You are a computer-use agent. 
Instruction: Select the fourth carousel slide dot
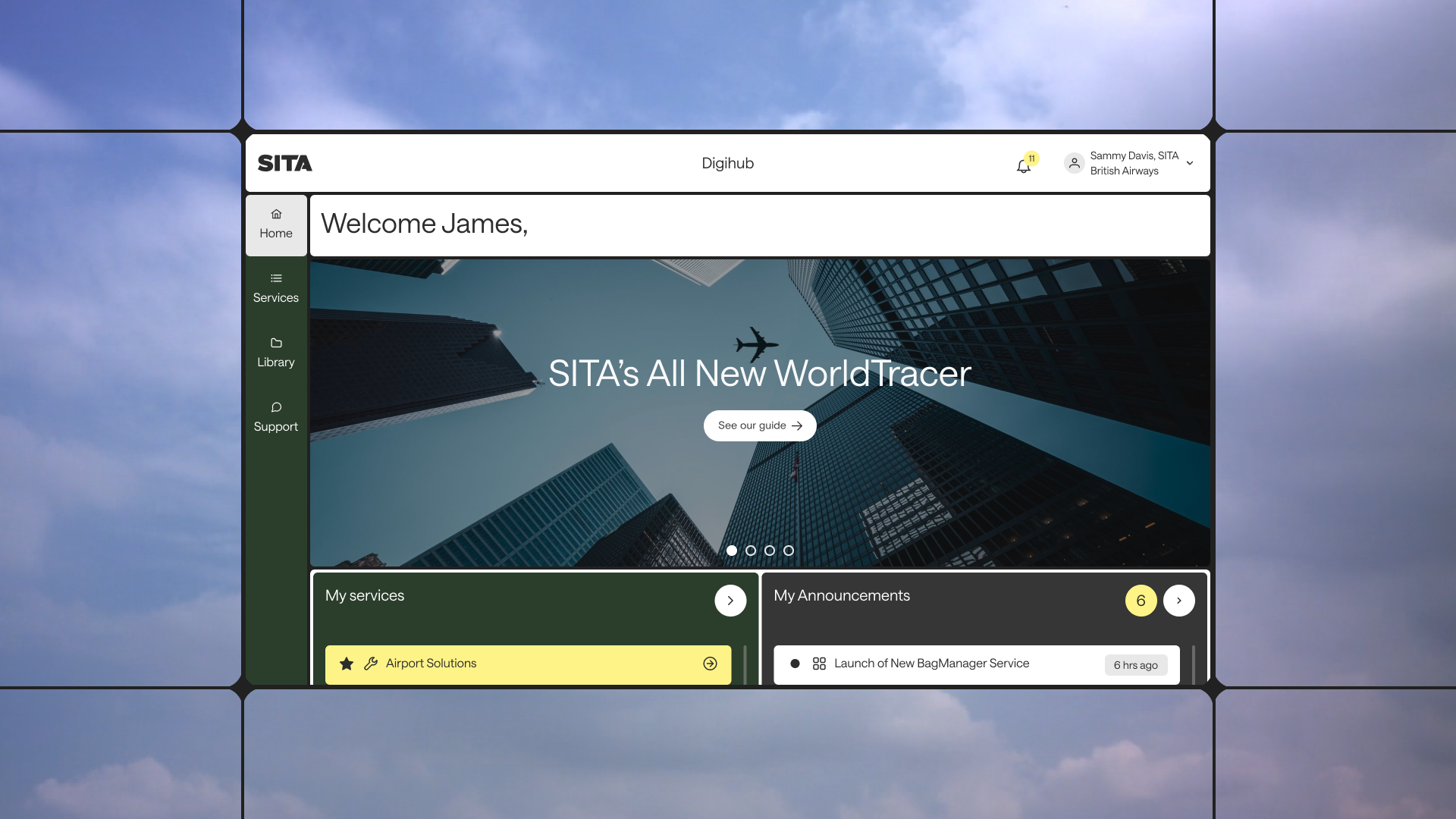click(x=789, y=551)
